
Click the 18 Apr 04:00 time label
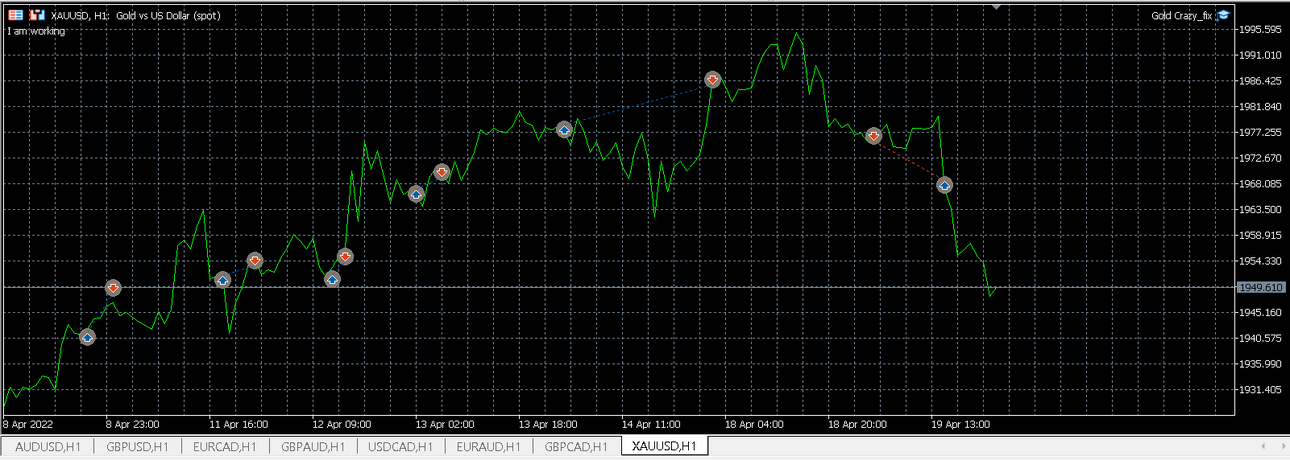pos(754,424)
